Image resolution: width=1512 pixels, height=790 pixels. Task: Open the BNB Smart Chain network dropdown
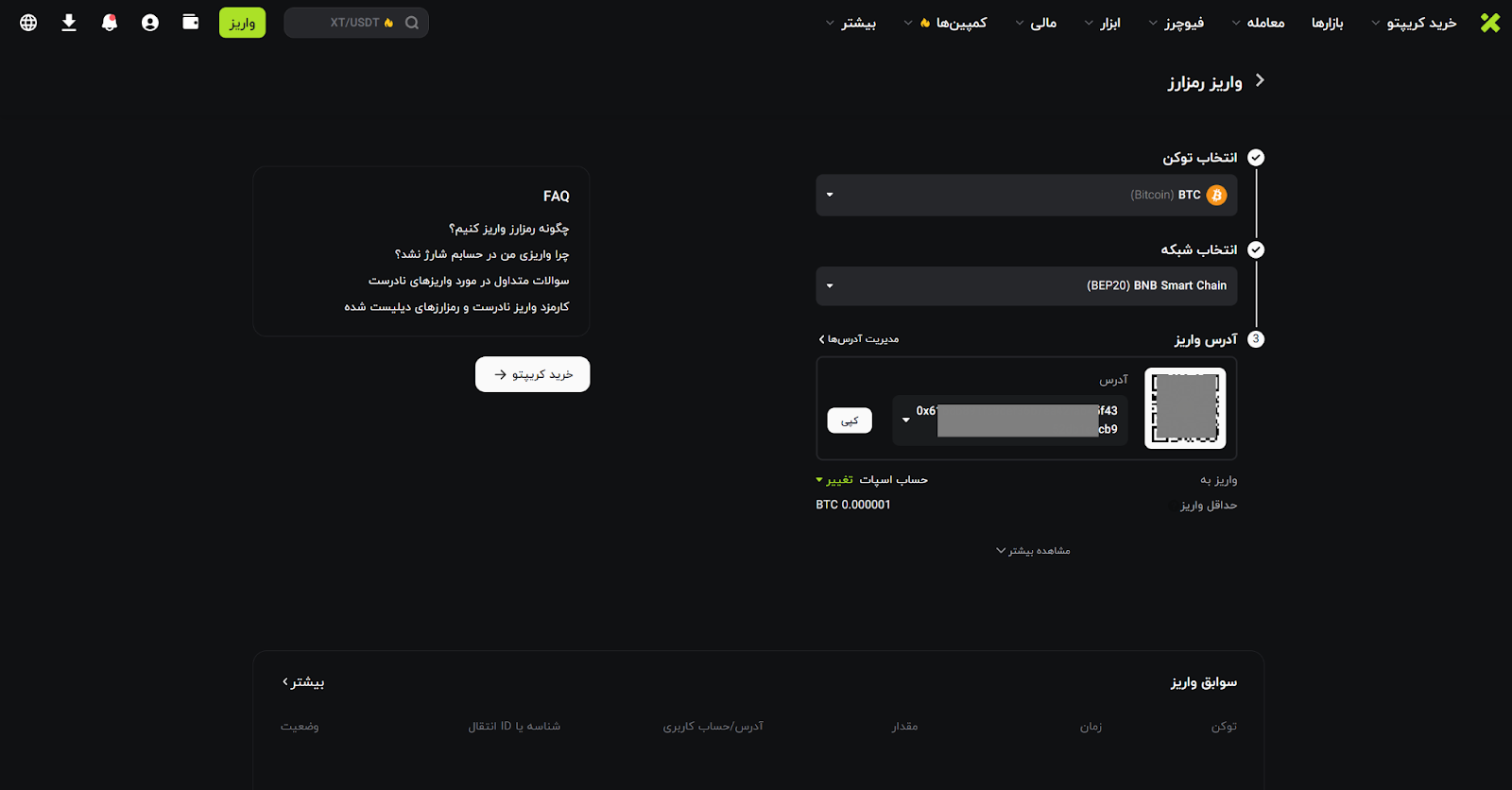[x=1026, y=286]
